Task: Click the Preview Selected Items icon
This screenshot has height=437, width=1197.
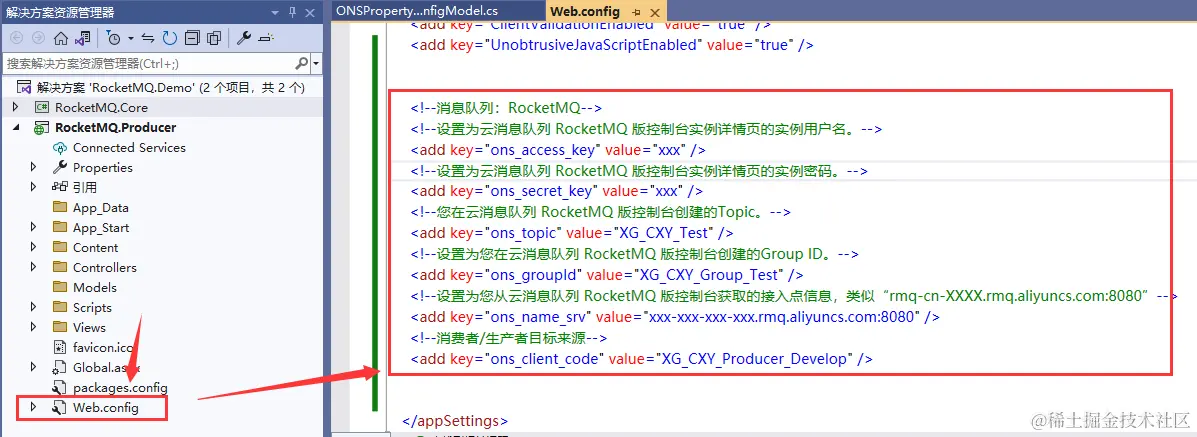Action: (266, 37)
